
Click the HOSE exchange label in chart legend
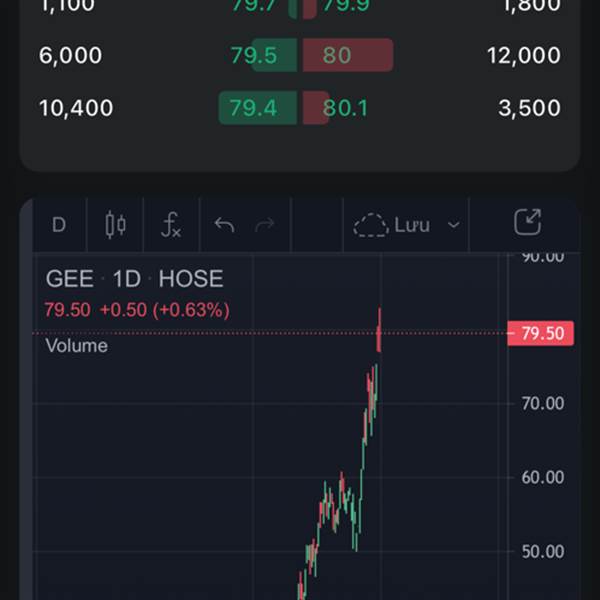pos(191,278)
